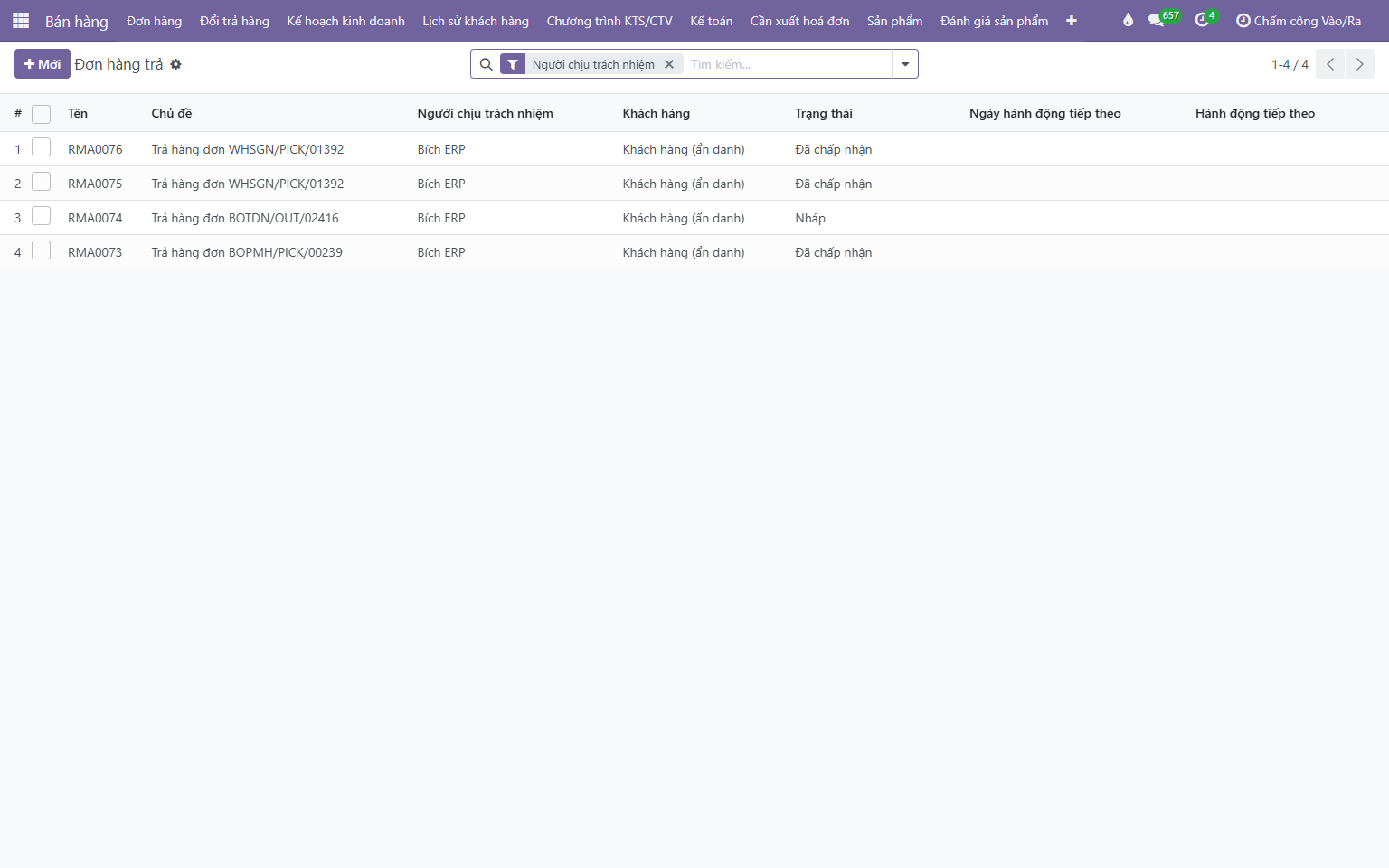This screenshot has width=1389, height=868.
Task: Check the box for RMA0076
Action: (x=41, y=147)
